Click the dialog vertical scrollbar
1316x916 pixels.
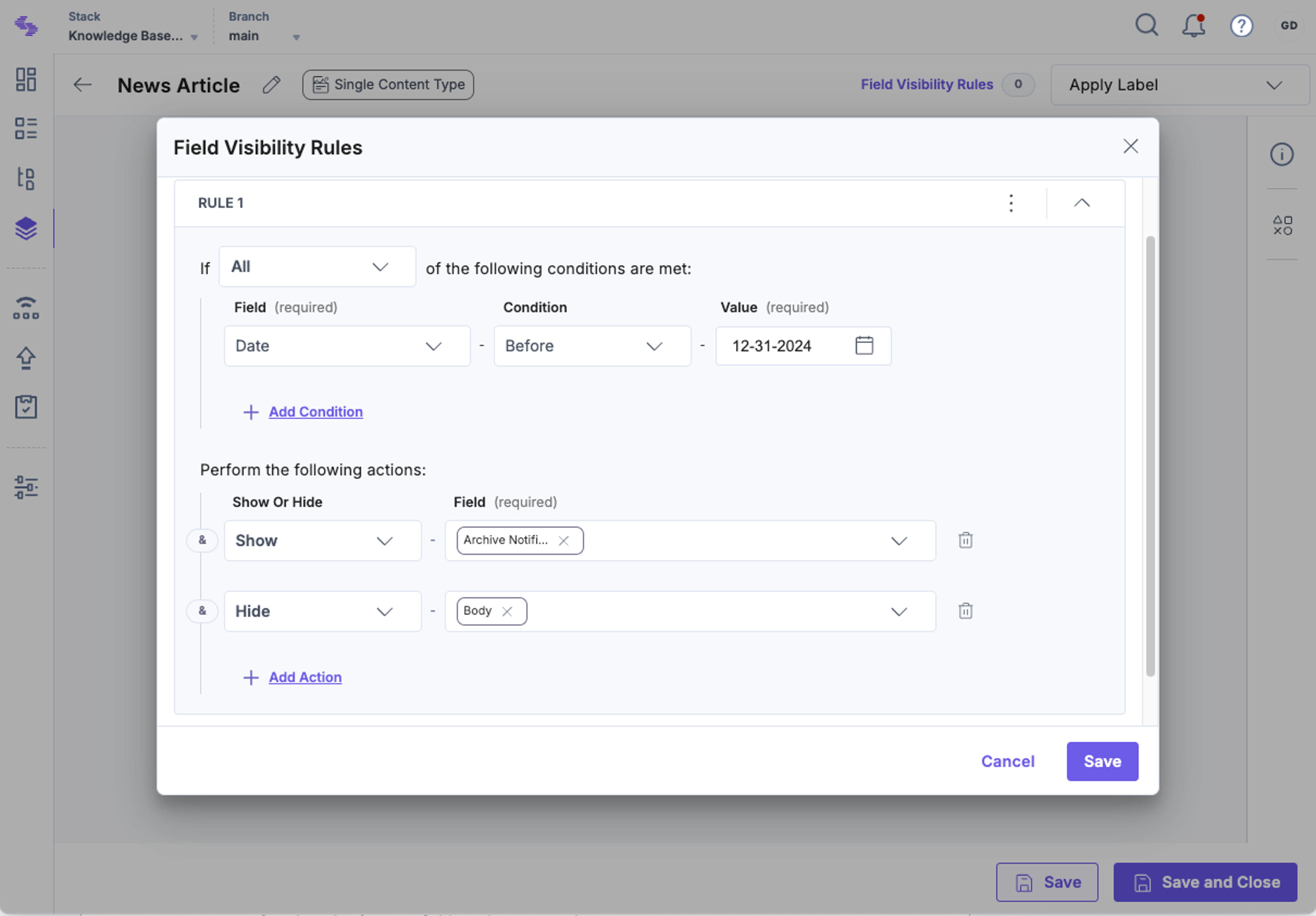[x=1150, y=456]
